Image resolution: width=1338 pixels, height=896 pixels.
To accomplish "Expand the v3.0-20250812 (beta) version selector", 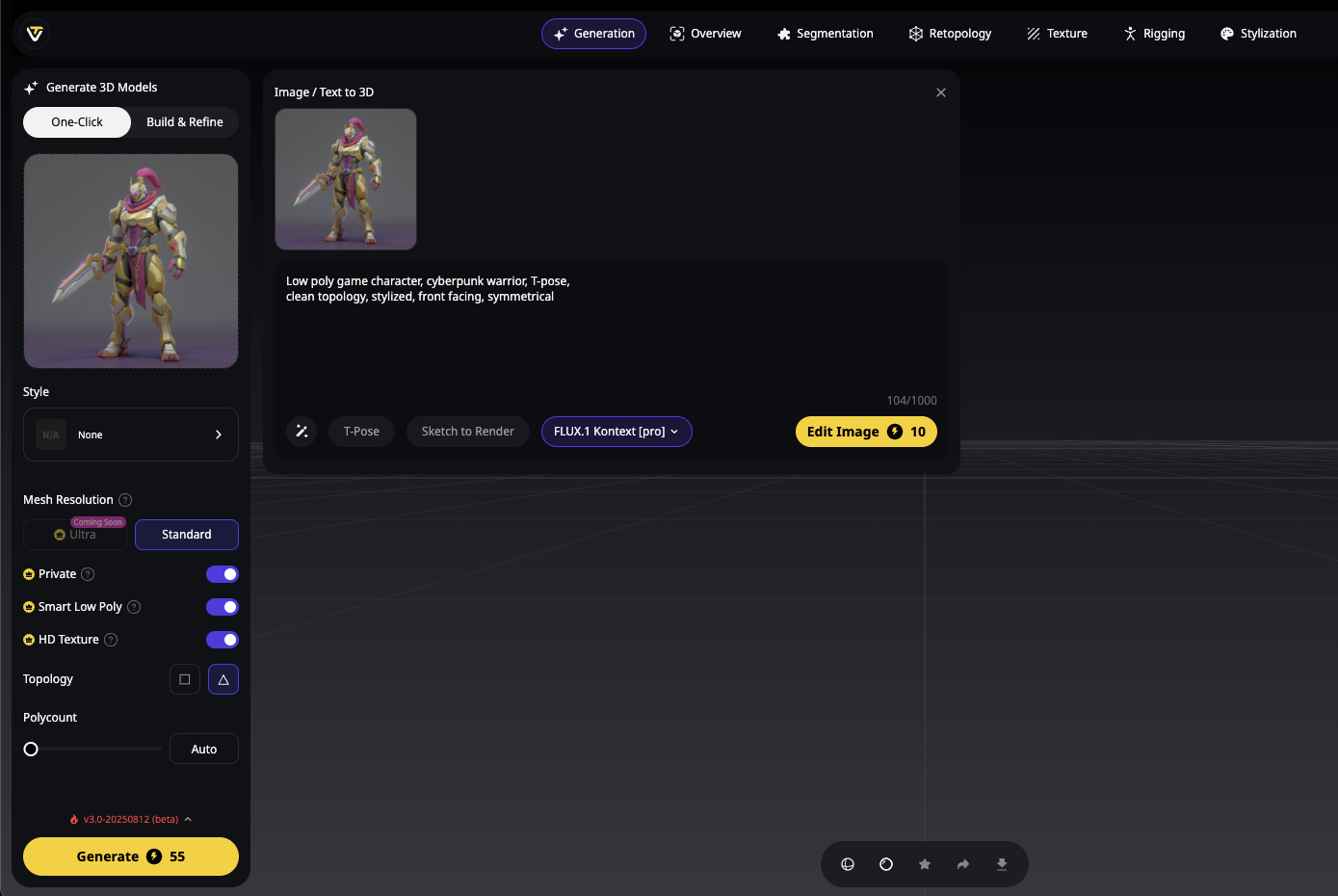I will click(131, 819).
